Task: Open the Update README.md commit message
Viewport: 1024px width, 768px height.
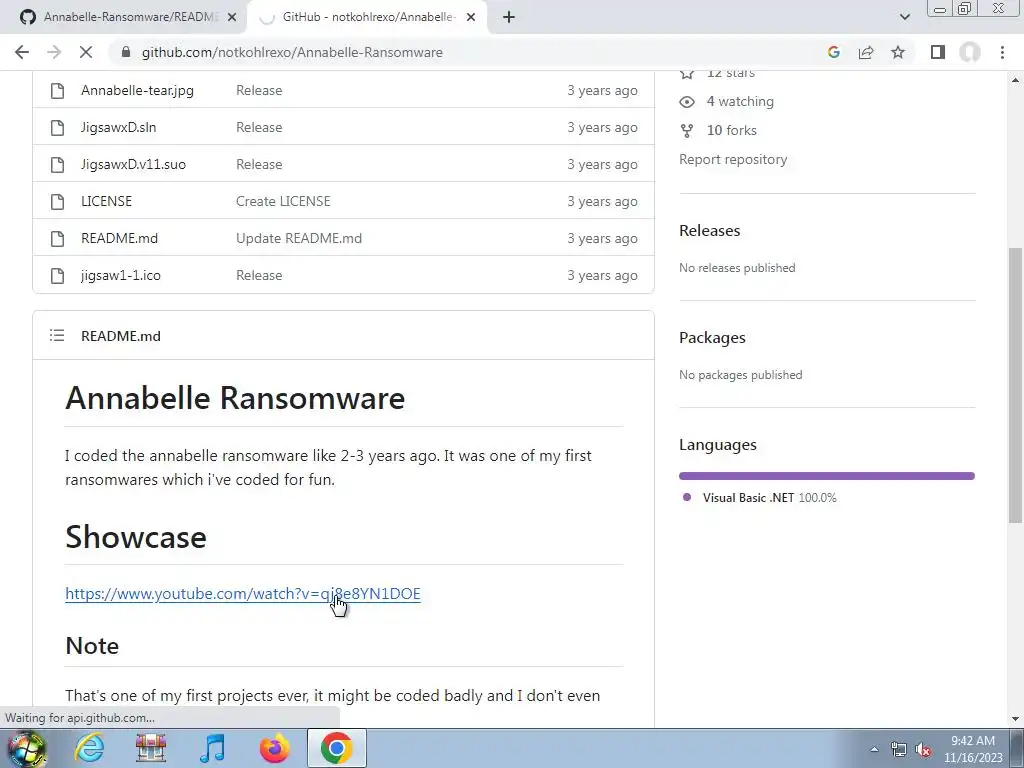Action: 298,238
